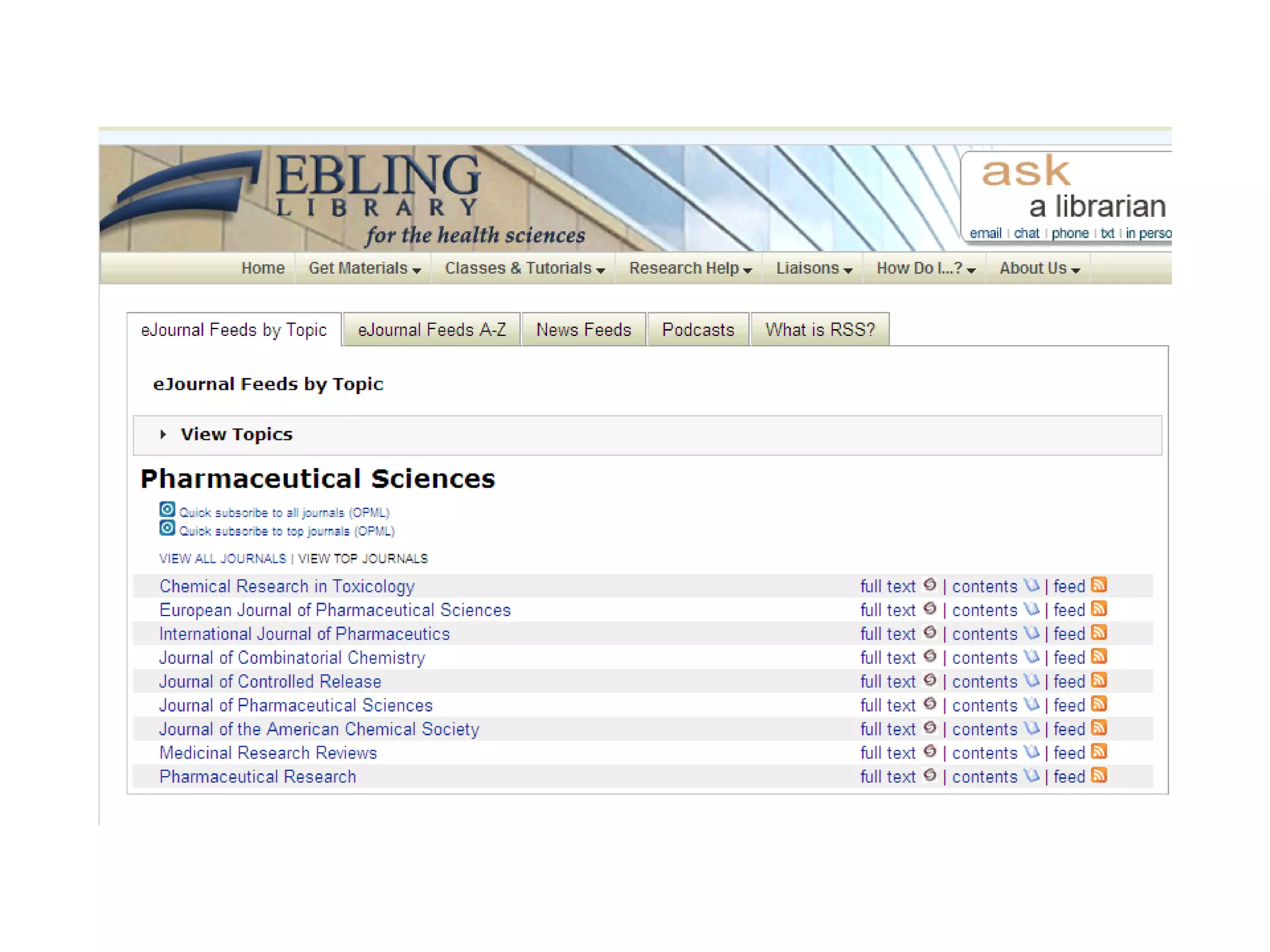The width and height of the screenshot is (1270, 952).
Task: Click RSS feed icon for Chemical Research in Toxicology
Action: click(x=1099, y=585)
